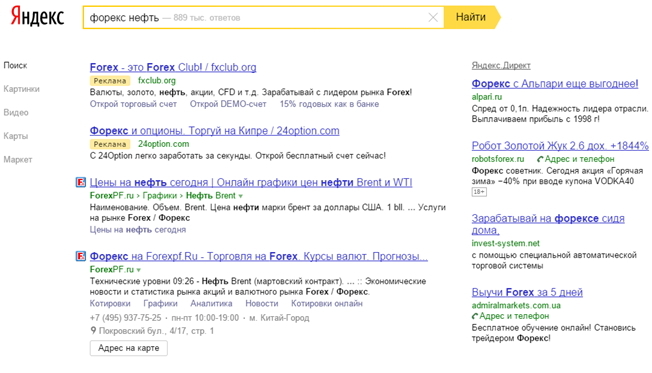The width and height of the screenshot is (652, 373).
Task: Click the invest-system.net URL
Action: [x=506, y=243]
